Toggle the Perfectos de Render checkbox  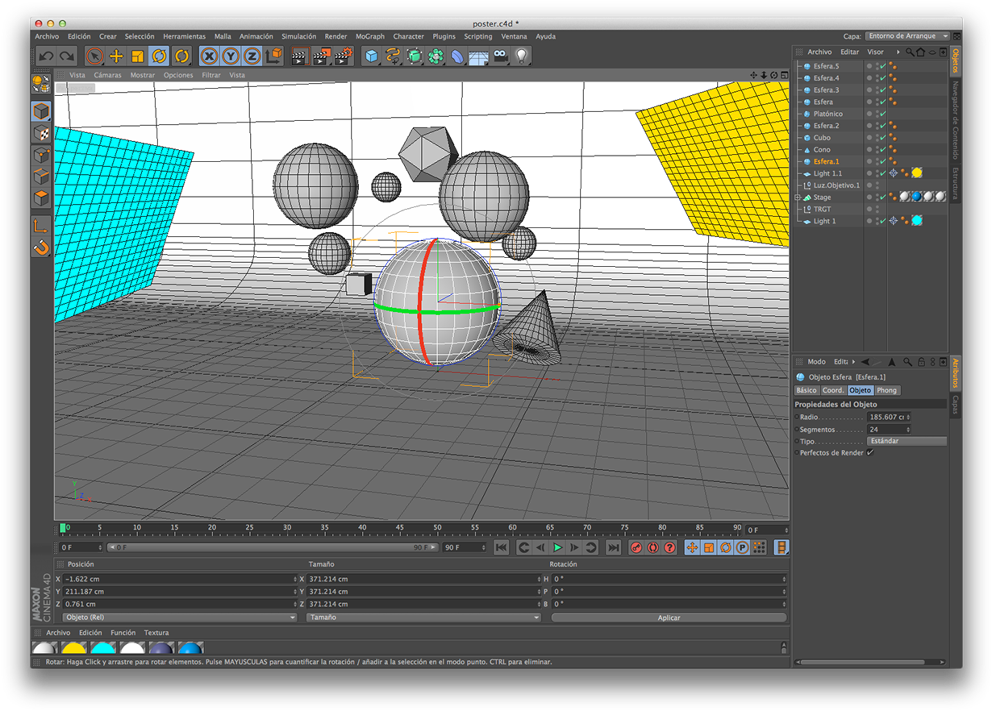point(870,453)
